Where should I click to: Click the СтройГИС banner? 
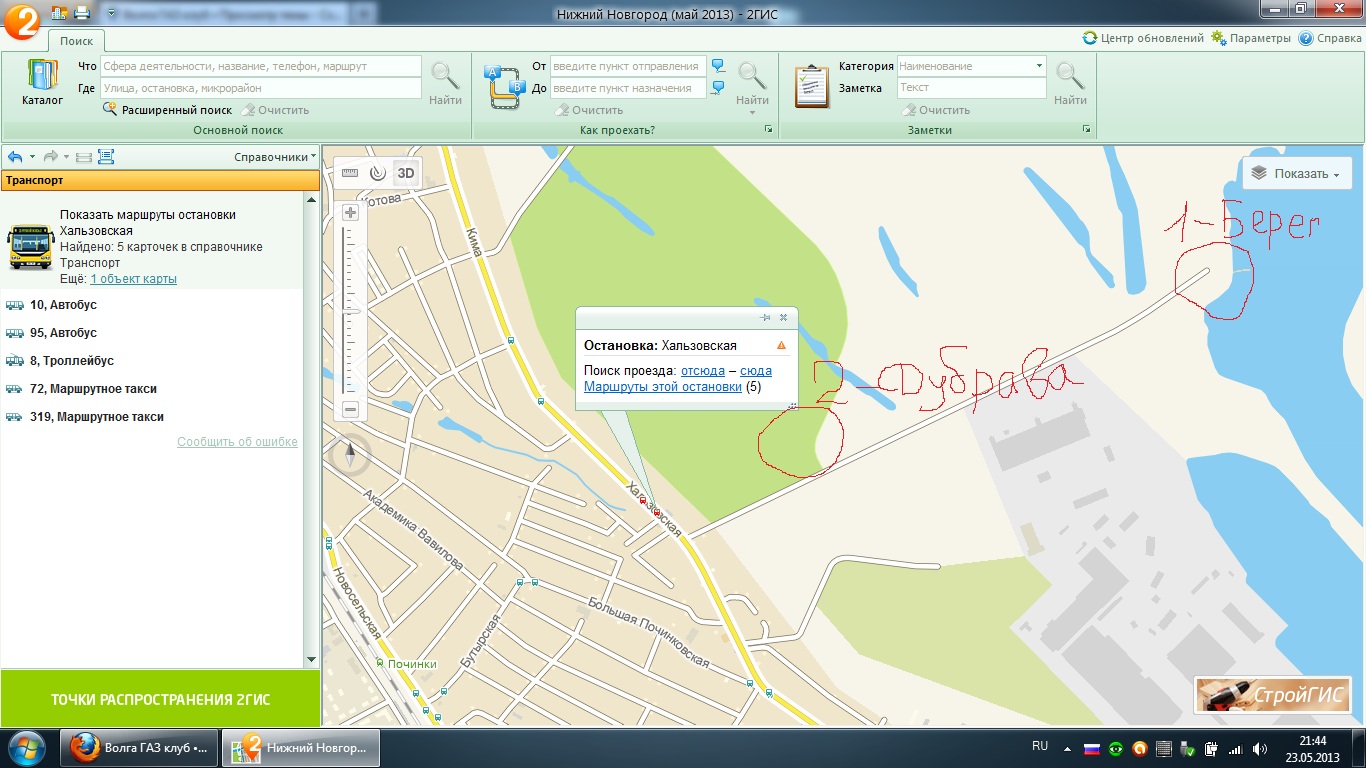(x=1273, y=694)
